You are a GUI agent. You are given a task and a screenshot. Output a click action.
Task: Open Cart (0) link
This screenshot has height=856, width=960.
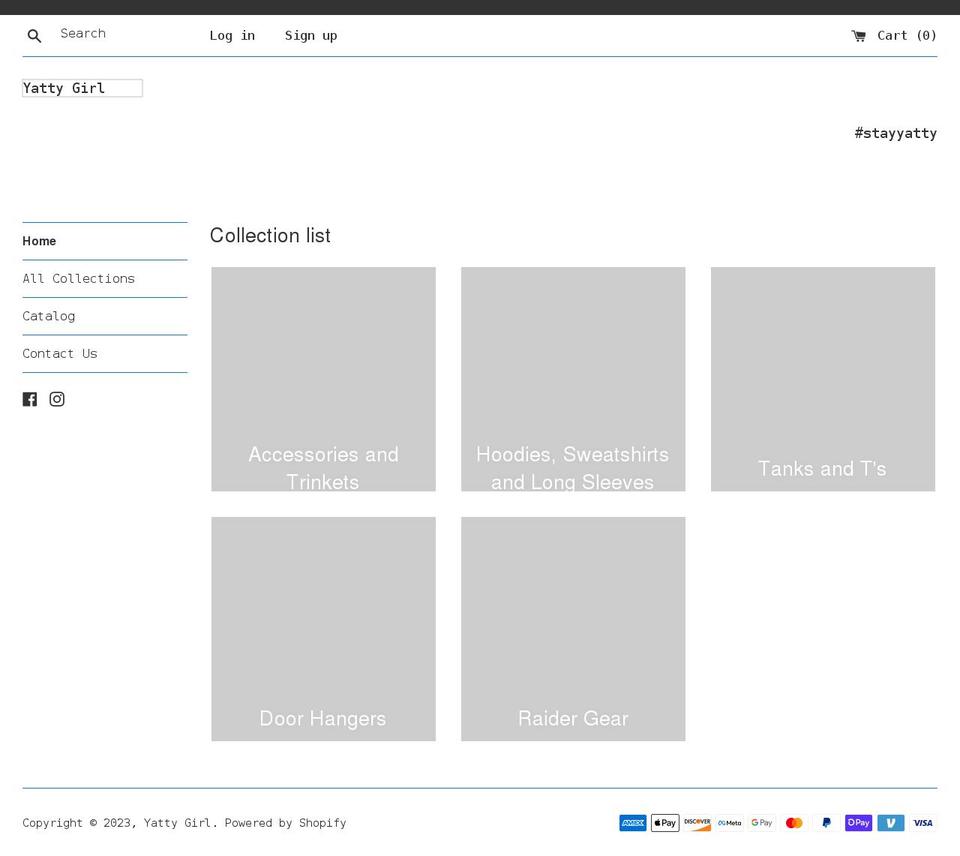pos(894,36)
